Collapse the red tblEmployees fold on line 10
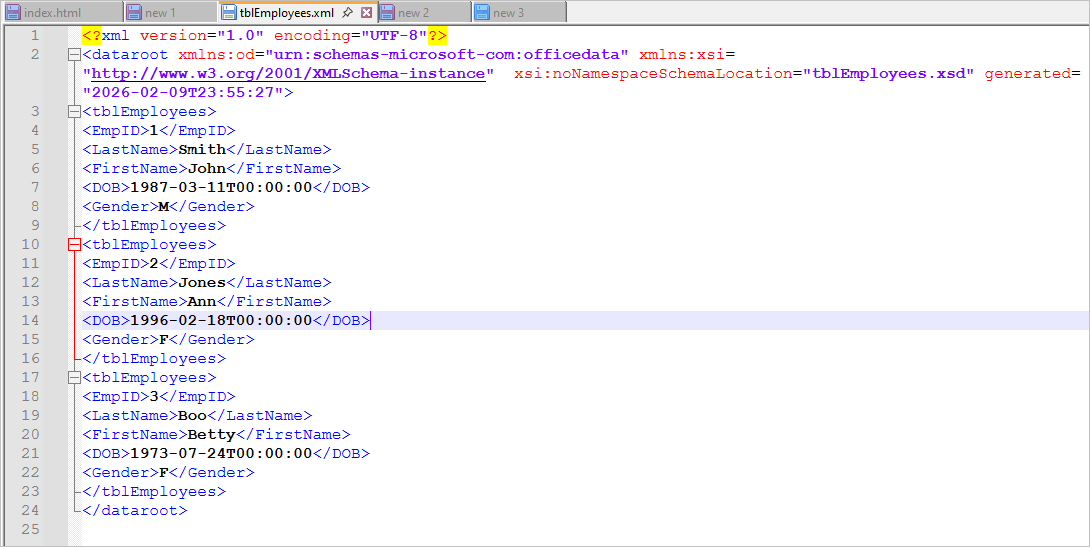The height and width of the screenshot is (547, 1090). pyautogui.click(x=74, y=245)
